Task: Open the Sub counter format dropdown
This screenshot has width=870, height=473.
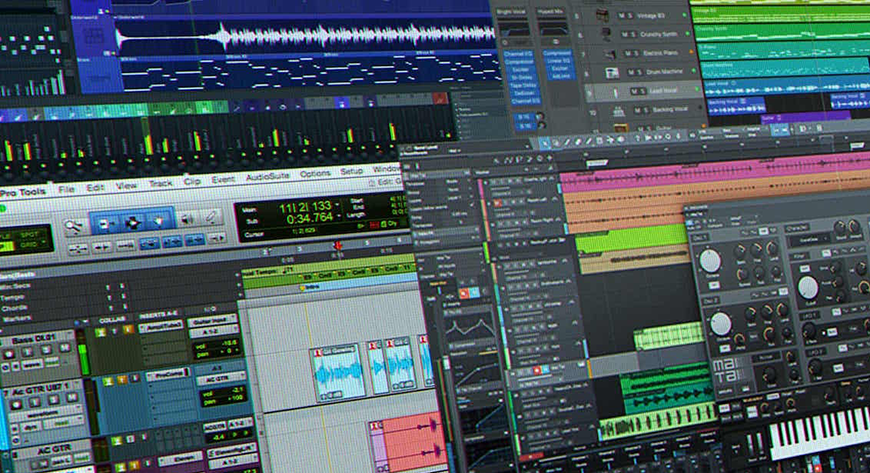Action: tap(340, 216)
